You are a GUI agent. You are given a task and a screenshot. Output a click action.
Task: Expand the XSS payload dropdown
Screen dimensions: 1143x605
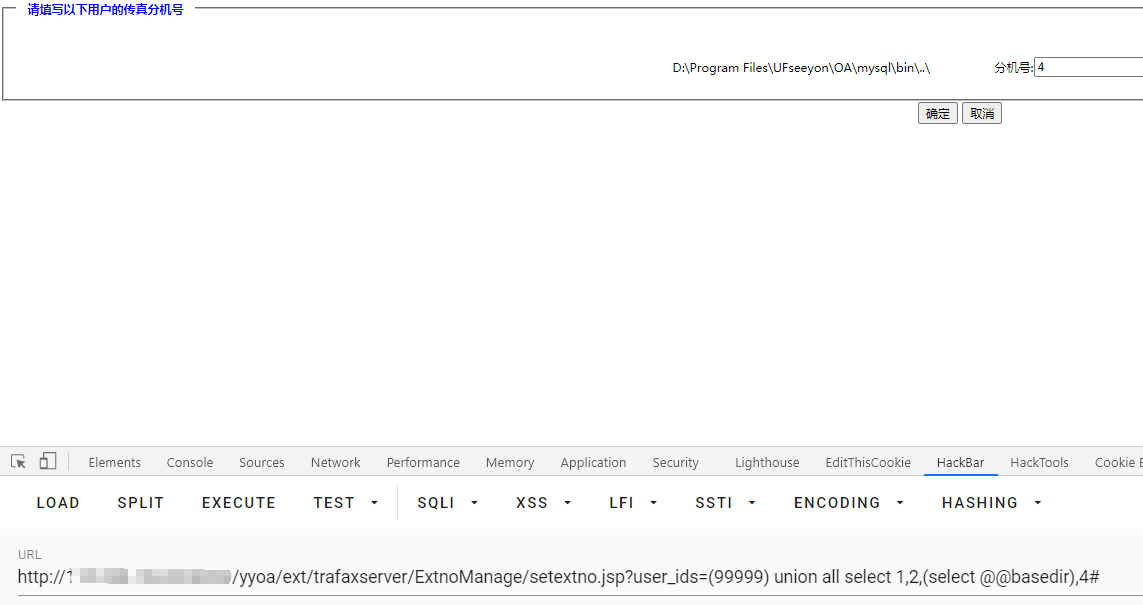point(544,503)
